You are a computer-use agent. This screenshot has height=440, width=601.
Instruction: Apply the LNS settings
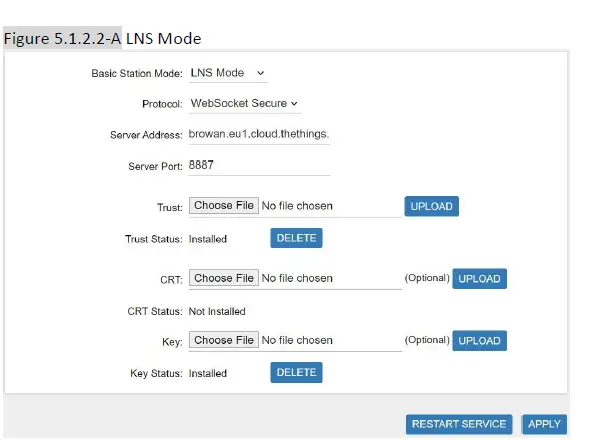(x=544, y=424)
